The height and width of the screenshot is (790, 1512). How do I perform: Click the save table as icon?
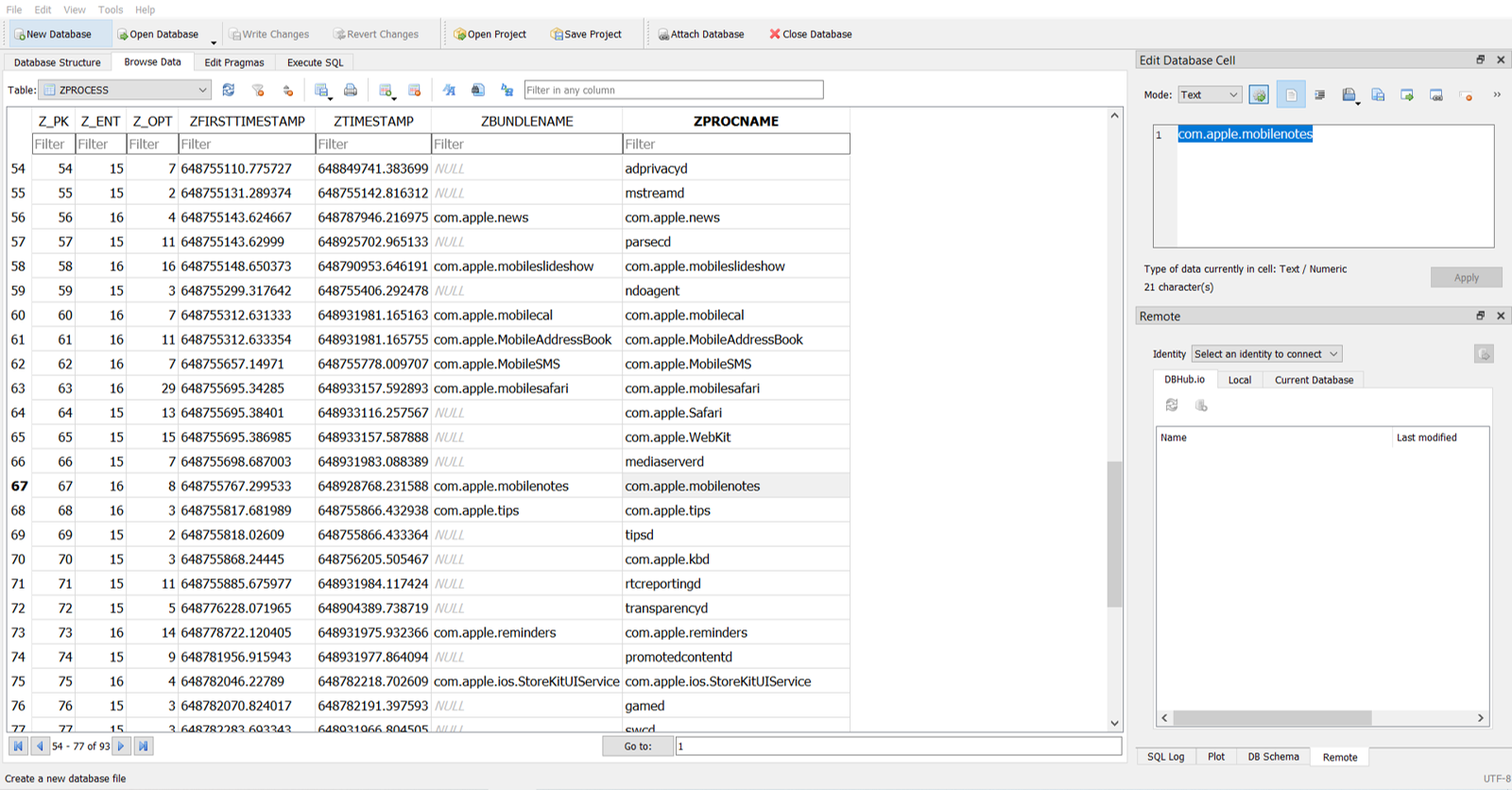pyautogui.click(x=322, y=90)
